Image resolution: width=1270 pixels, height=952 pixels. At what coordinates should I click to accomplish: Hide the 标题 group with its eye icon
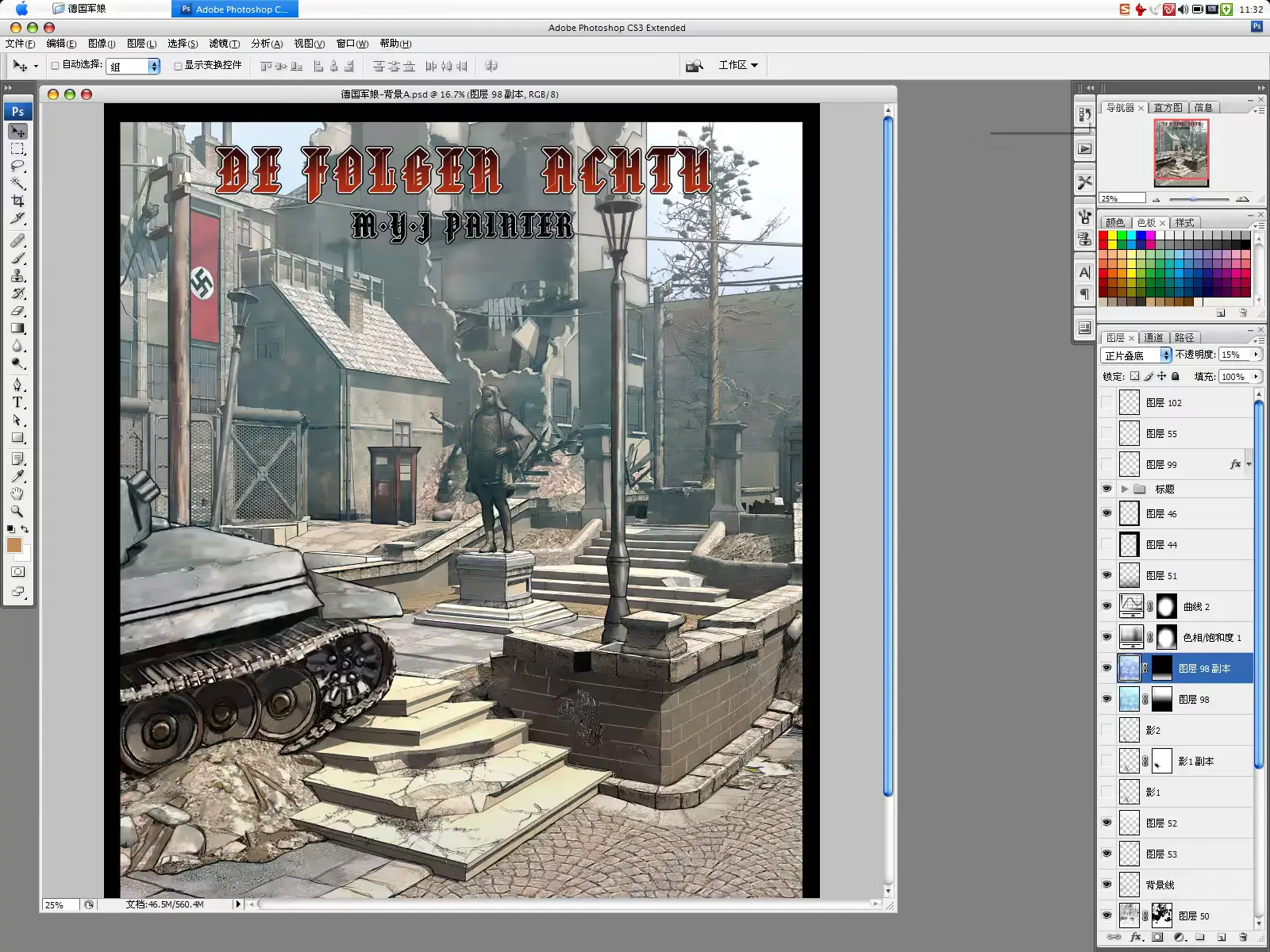[1106, 489]
